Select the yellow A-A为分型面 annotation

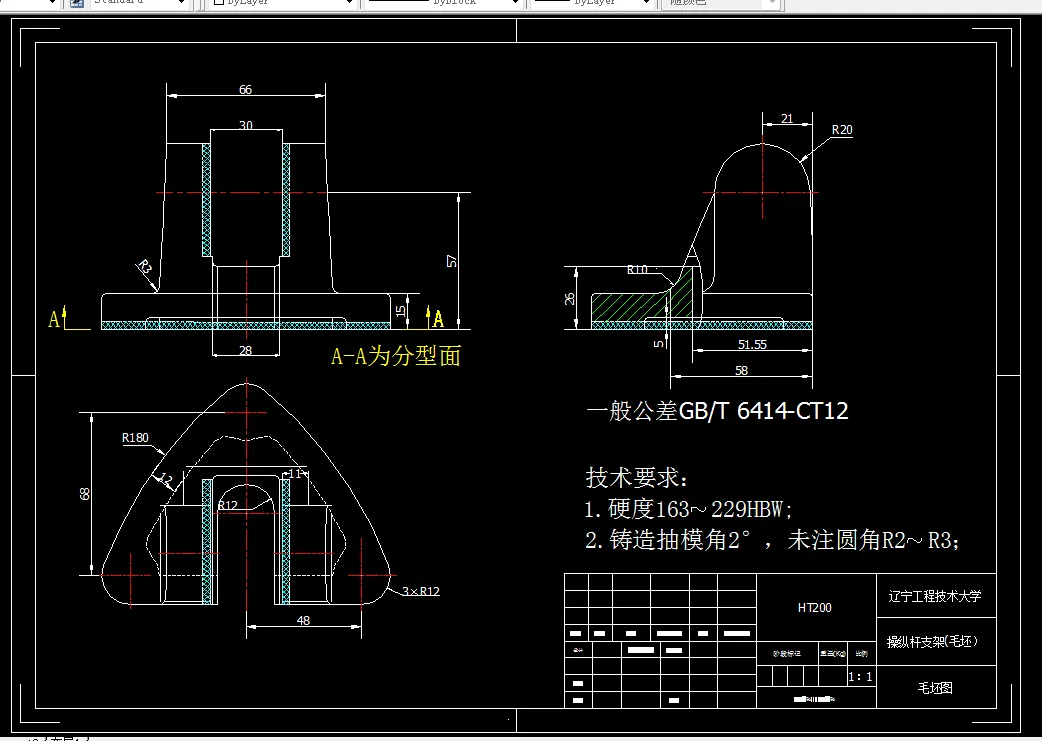pos(395,356)
